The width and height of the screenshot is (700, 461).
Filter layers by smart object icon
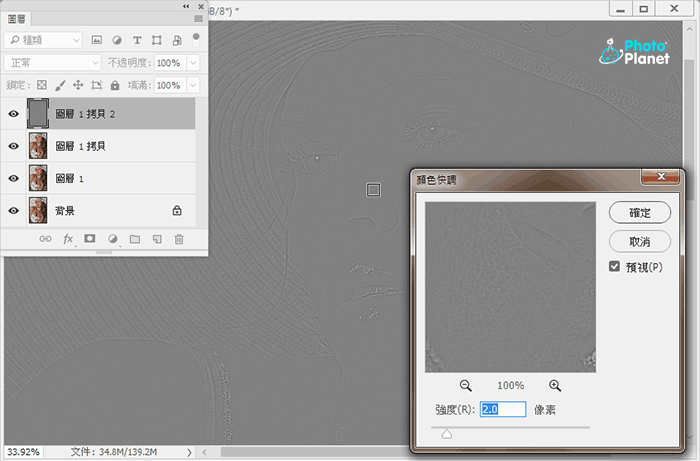click(177, 40)
